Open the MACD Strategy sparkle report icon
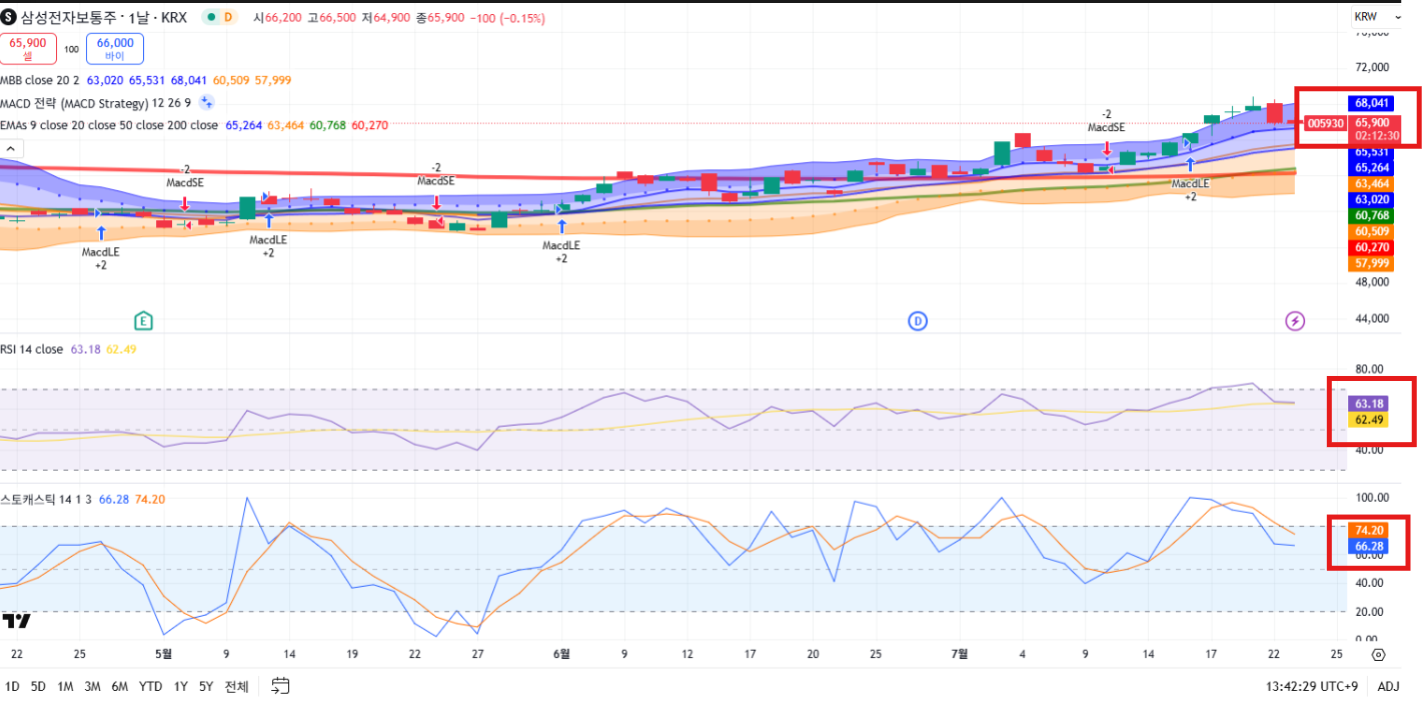This screenshot has height=702, width=1422. (206, 102)
